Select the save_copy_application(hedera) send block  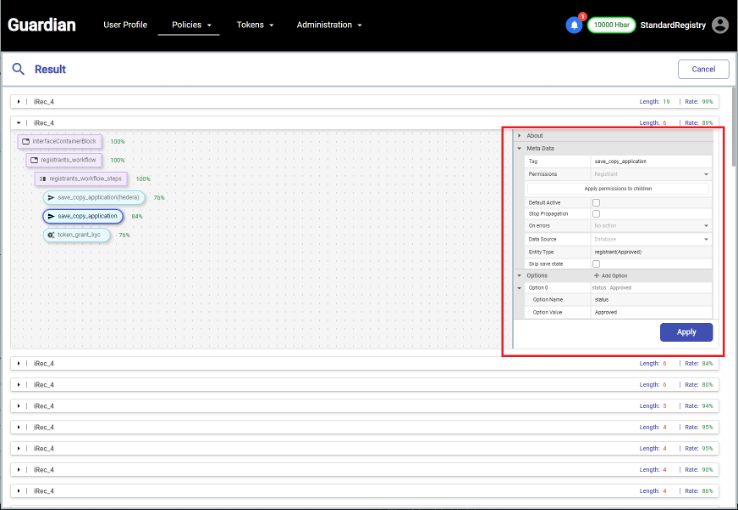tap(94, 198)
